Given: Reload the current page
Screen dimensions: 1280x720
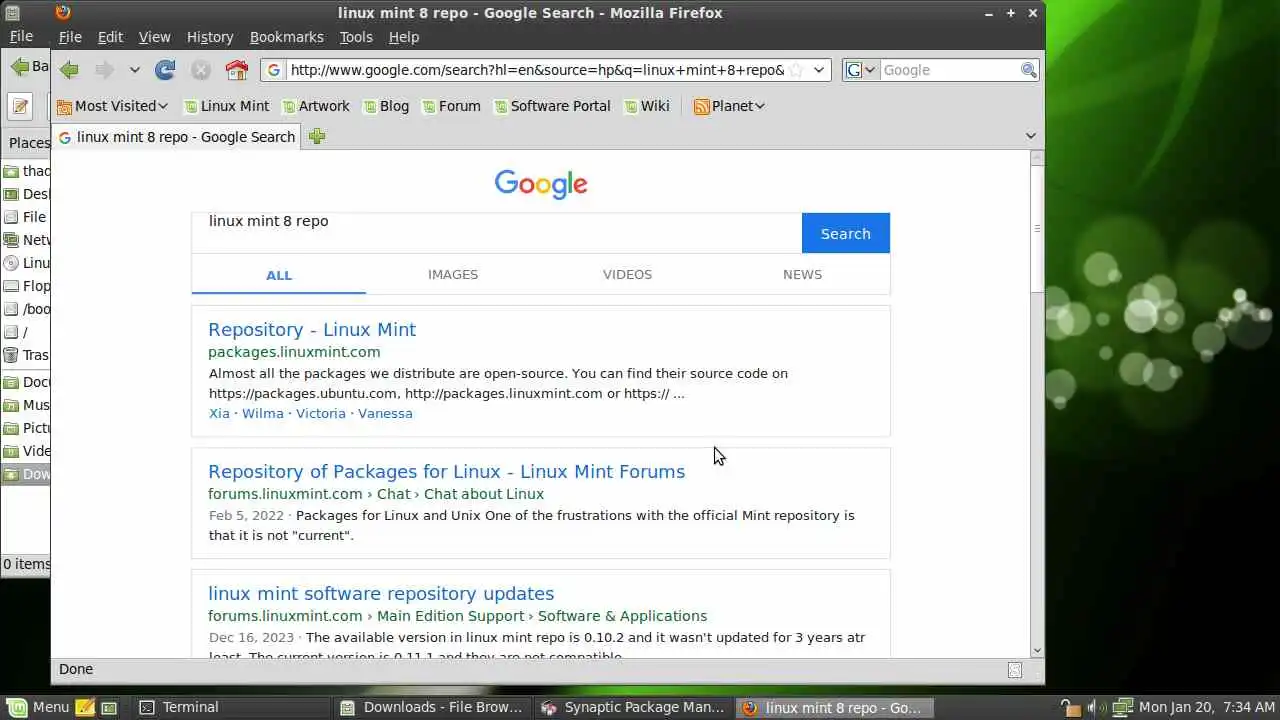Looking at the screenshot, I should pos(166,70).
